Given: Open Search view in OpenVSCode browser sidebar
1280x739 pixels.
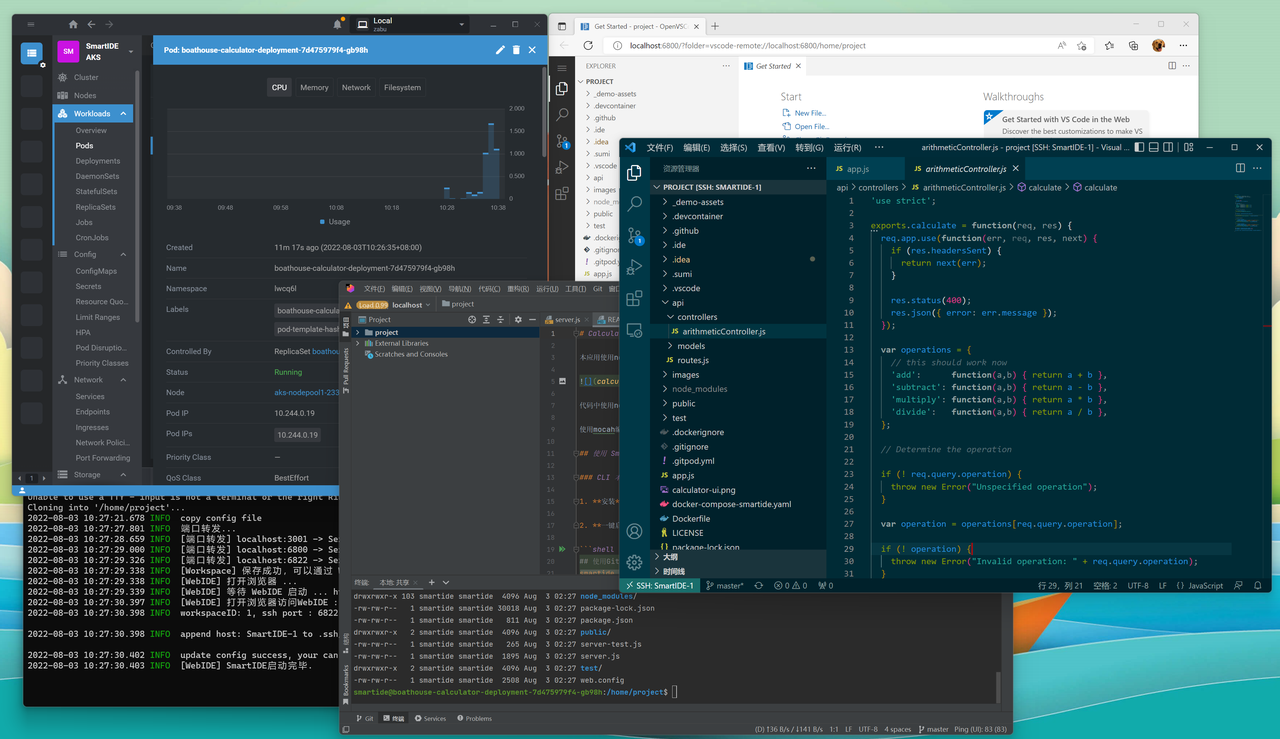Looking at the screenshot, I should click(x=562, y=115).
